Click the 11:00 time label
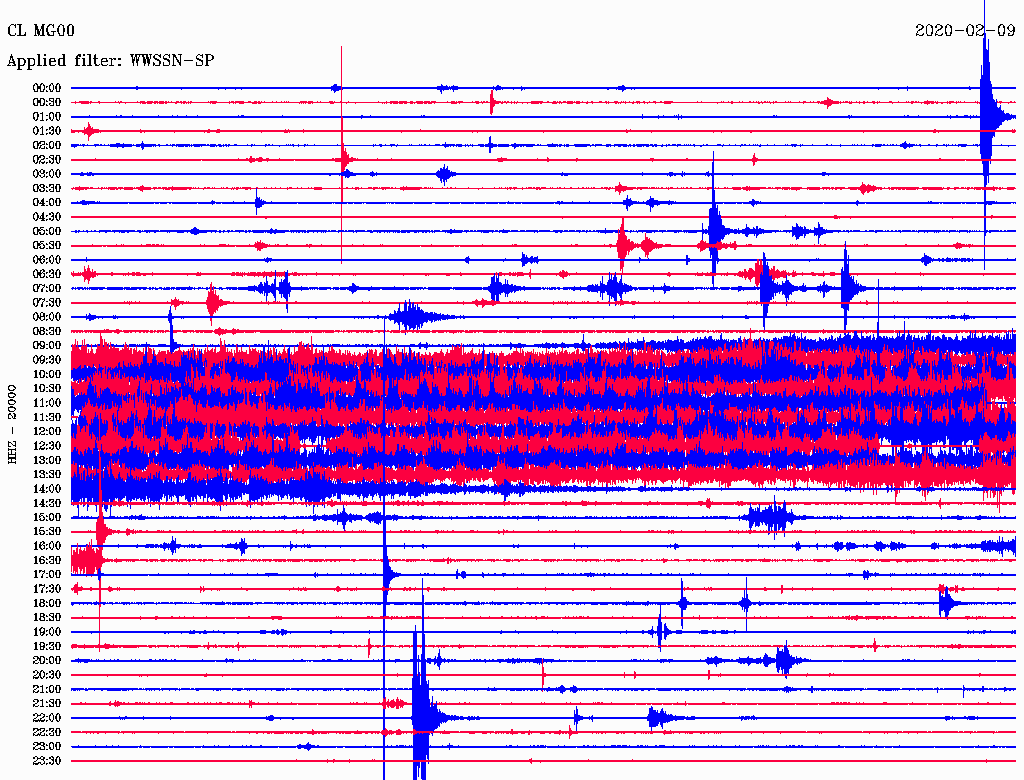The height and width of the screenshot is (780, 1024). [x=47, y=403]
